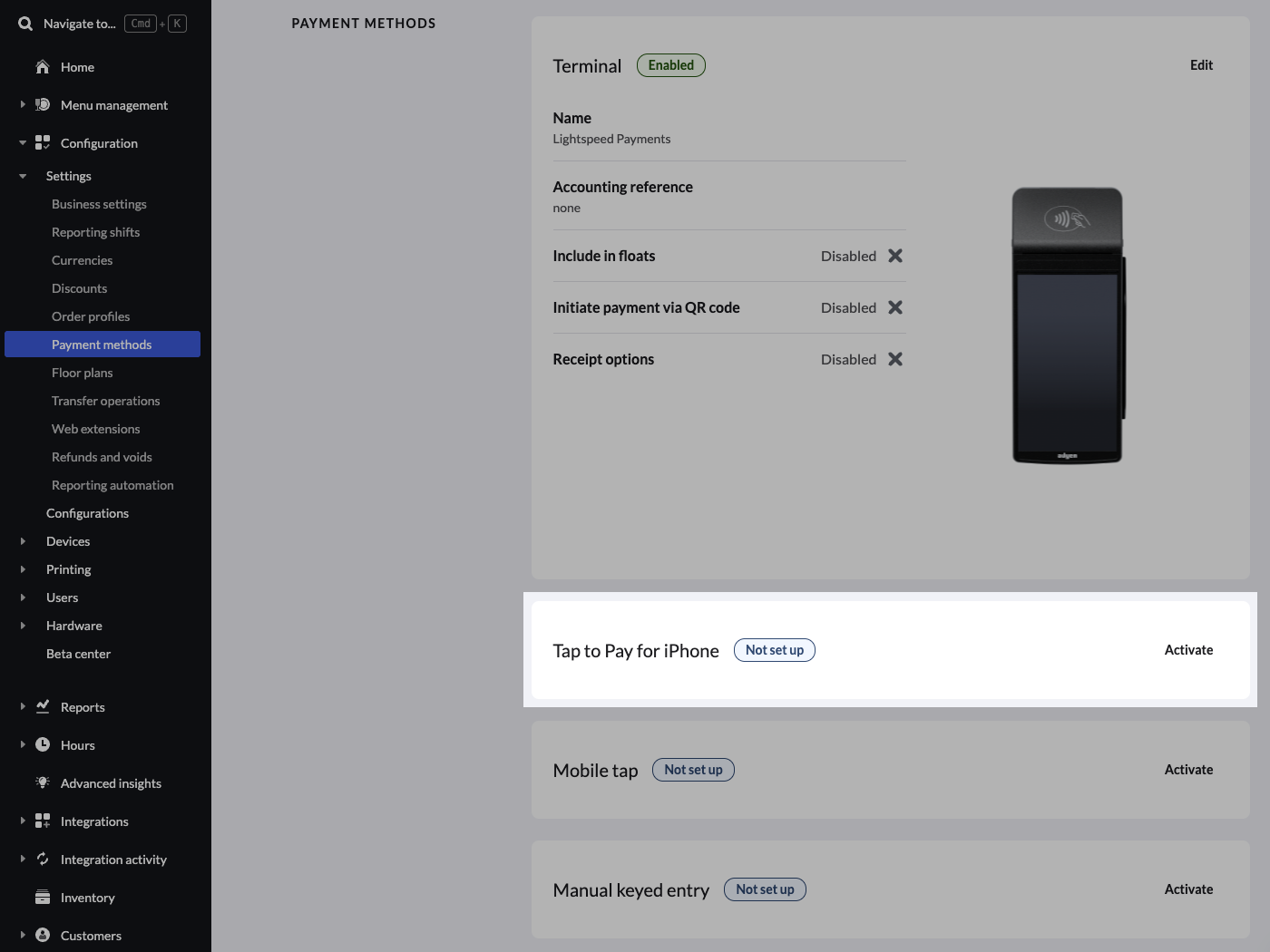Expand the Menu management section
This screenshot has width=1270, height=952.
coord(23,105)
